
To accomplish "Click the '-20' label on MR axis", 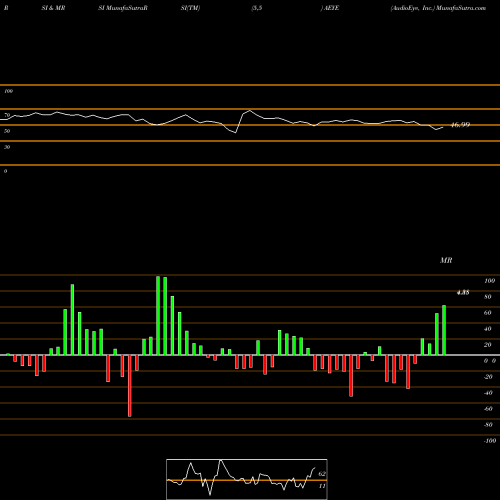I will click(x=488, y=377).
